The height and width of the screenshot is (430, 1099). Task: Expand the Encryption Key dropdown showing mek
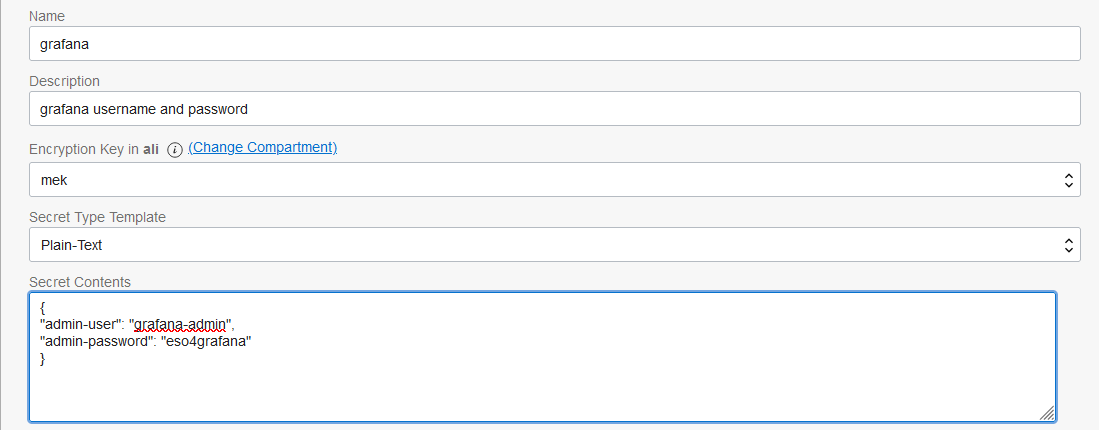(554, 180)
